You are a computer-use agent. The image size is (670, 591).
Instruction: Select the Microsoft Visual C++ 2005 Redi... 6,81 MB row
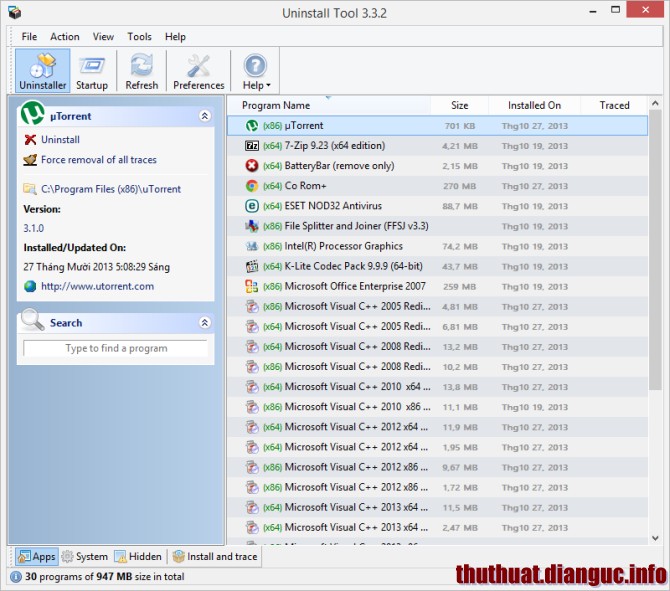(x=437, y=326)
